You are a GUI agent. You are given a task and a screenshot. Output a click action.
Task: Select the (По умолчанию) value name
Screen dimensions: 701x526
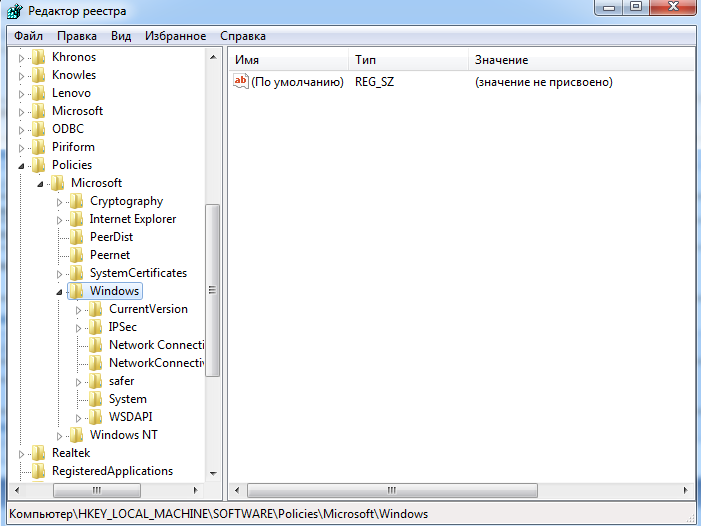tap(297, 82)
